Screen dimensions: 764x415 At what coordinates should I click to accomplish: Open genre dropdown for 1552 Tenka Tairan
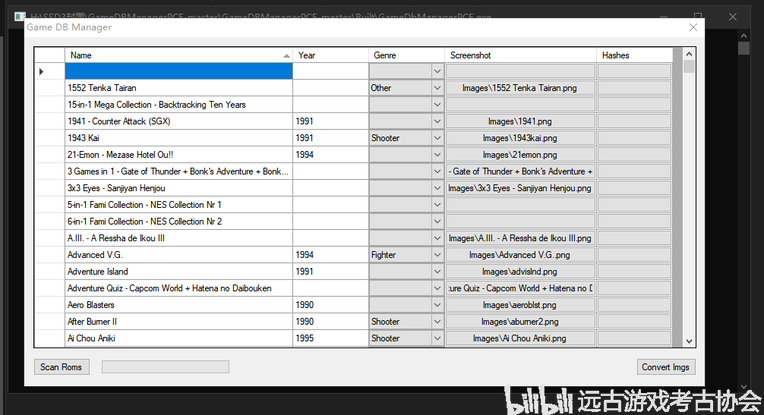pyautogui.click(x=437, y=88)
